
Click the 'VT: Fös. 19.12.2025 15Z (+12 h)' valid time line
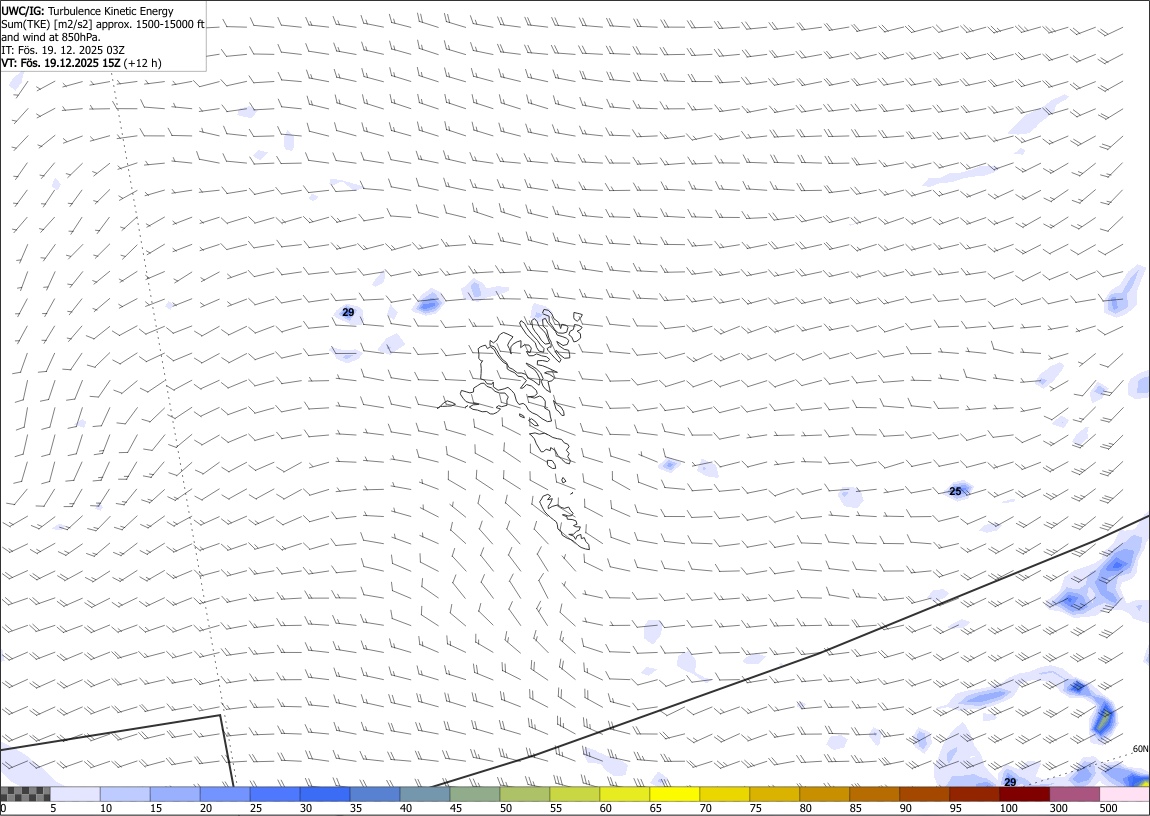tap(81, 63)
